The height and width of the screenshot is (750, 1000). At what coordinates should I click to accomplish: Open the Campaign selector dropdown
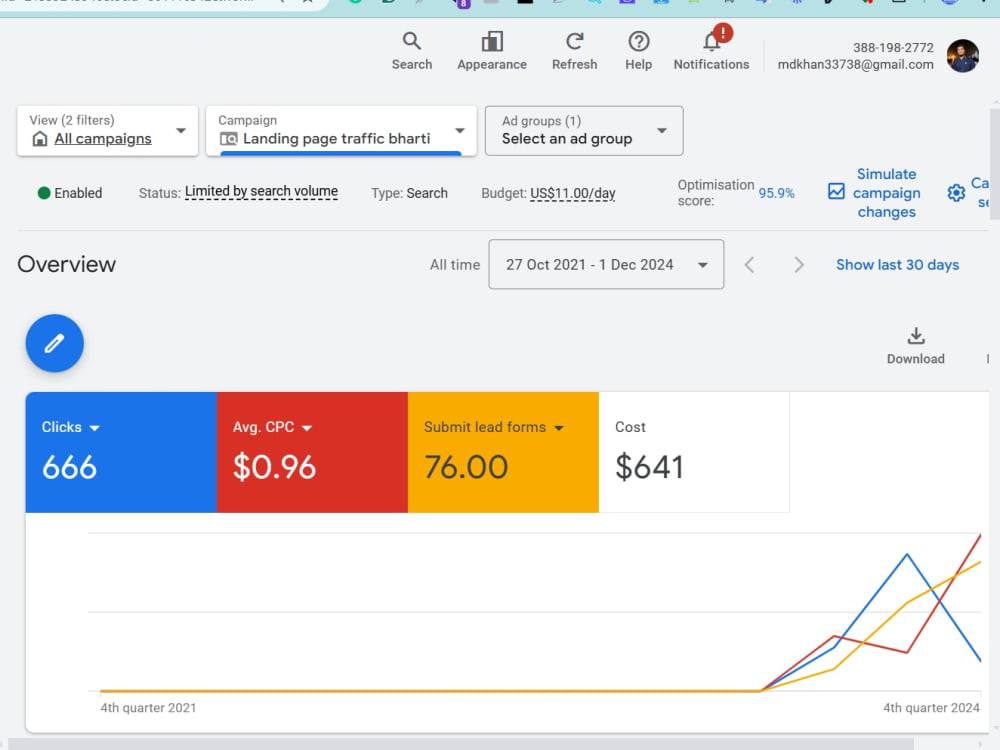pos(341,131)
